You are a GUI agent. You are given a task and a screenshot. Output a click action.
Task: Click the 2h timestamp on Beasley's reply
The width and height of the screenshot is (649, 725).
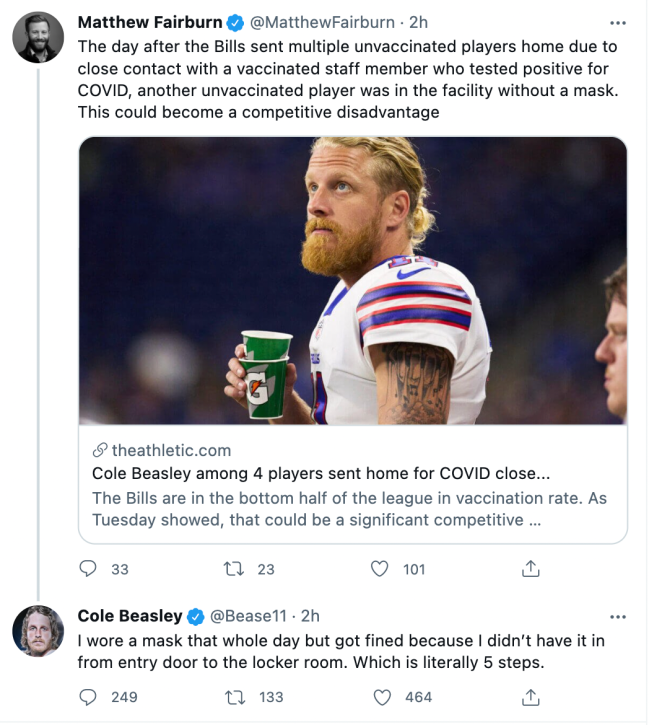(x=310, y=616)
